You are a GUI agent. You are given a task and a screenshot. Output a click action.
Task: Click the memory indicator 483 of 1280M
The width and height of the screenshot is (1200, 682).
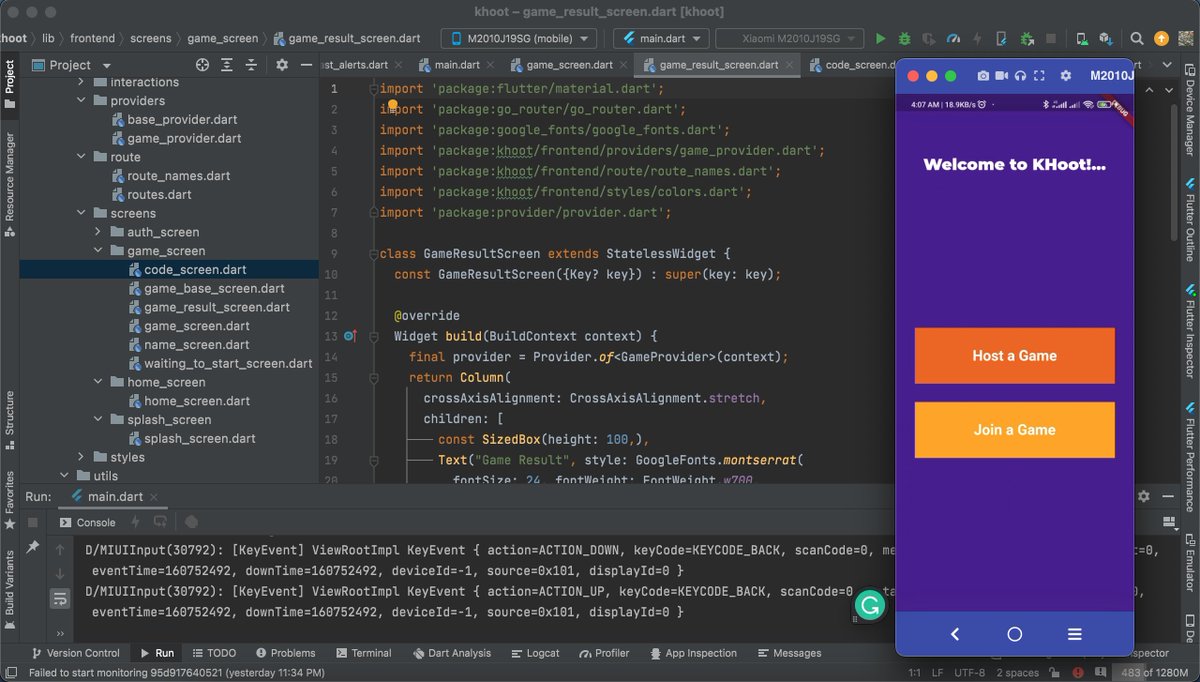[x=1156, y=673]
